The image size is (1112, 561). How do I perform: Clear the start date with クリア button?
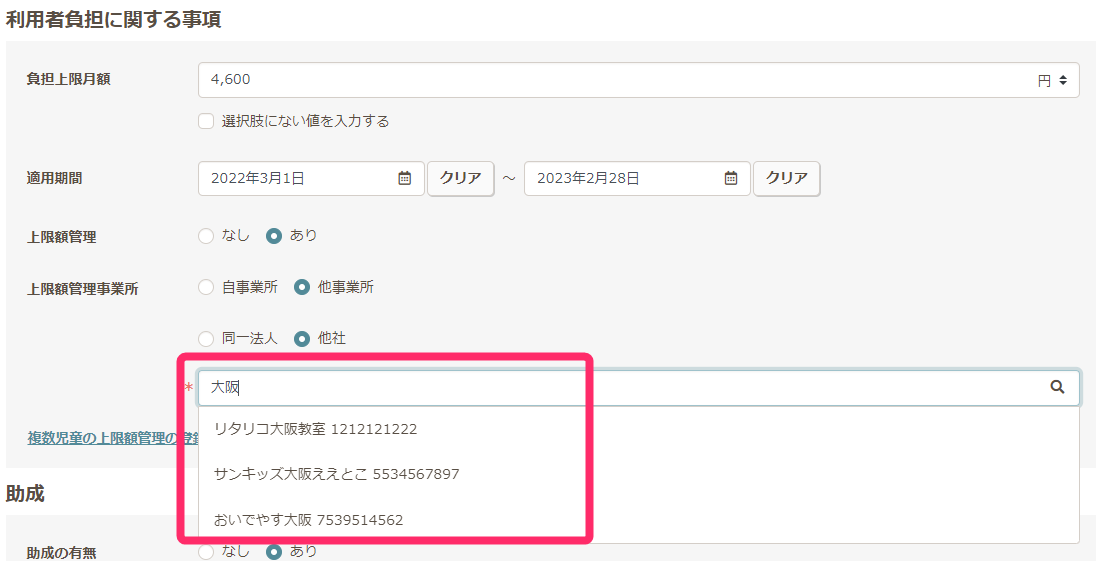461,178
